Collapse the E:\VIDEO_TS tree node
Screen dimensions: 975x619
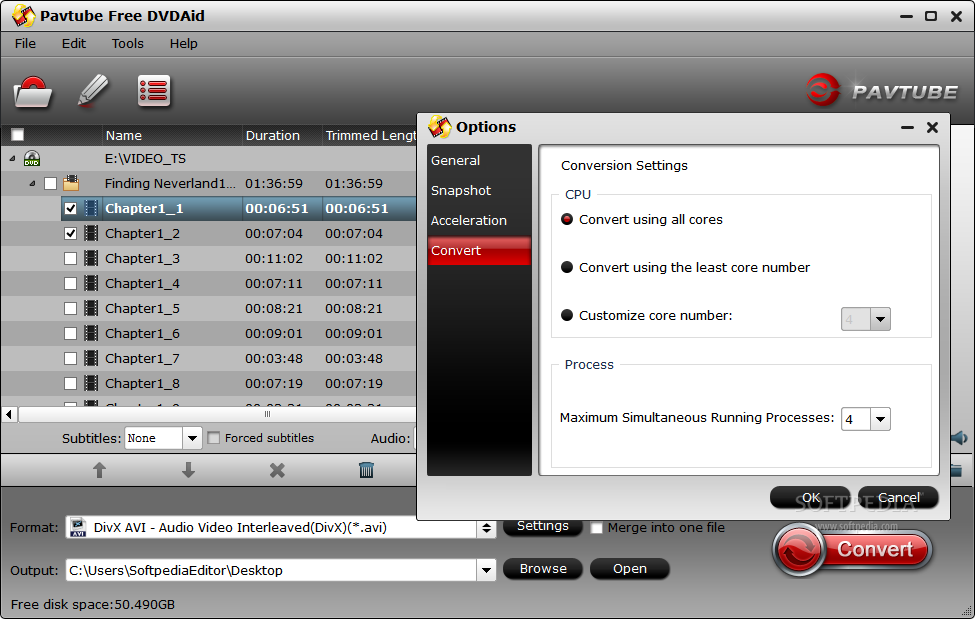click(12, 159)
